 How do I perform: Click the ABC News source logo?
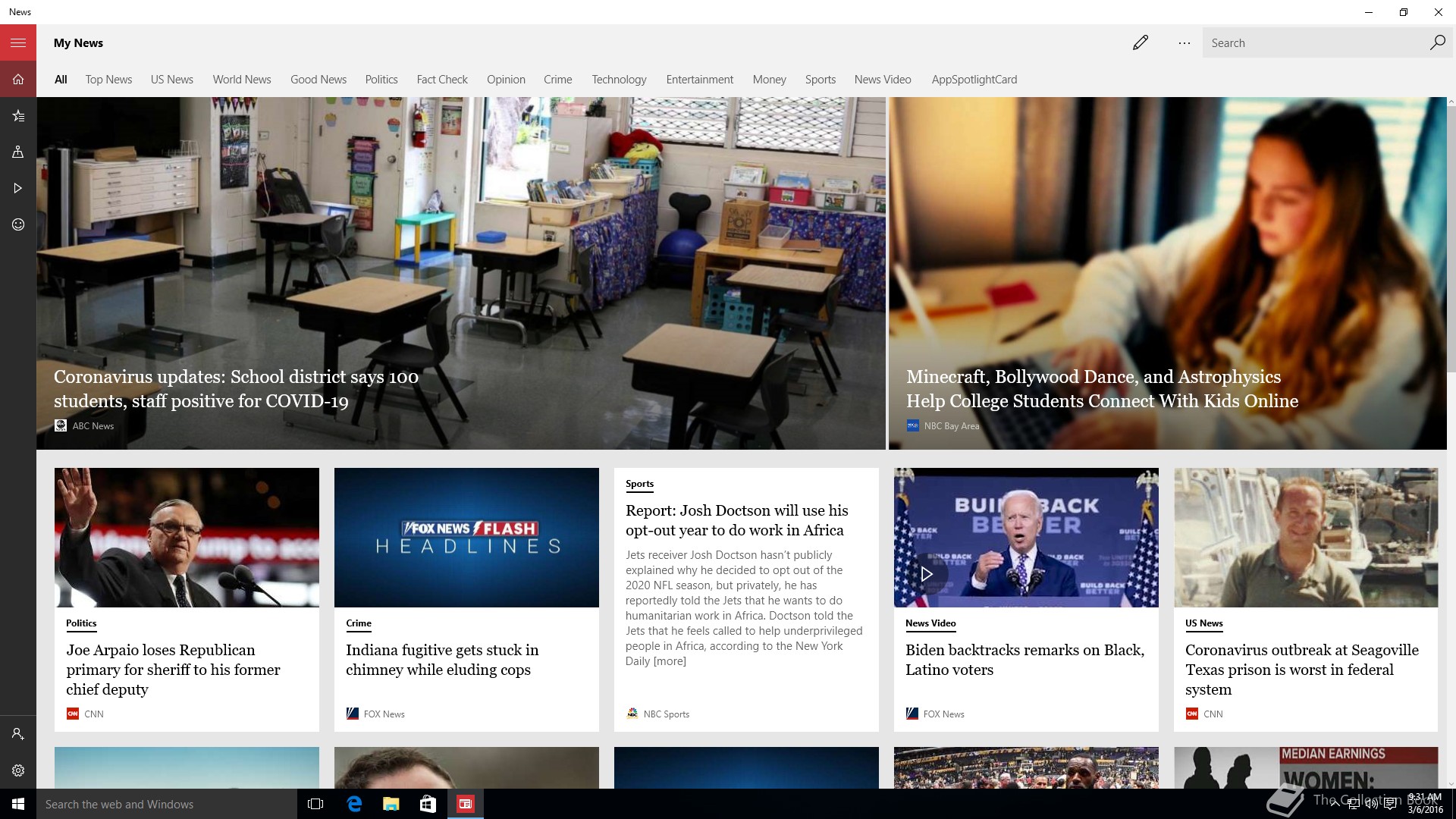click(x=61, y=425)
